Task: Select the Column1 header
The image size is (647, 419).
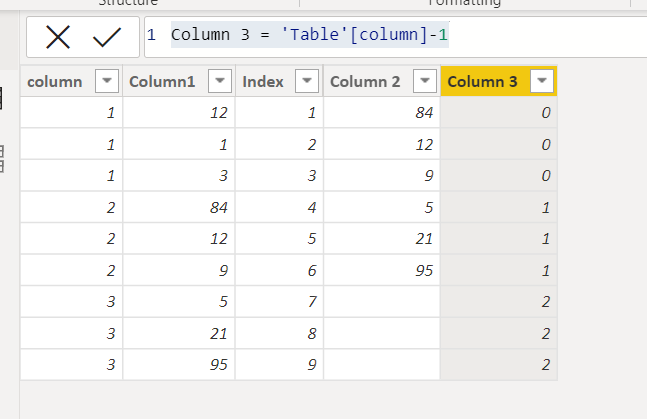Action: [x=179, y=81]
